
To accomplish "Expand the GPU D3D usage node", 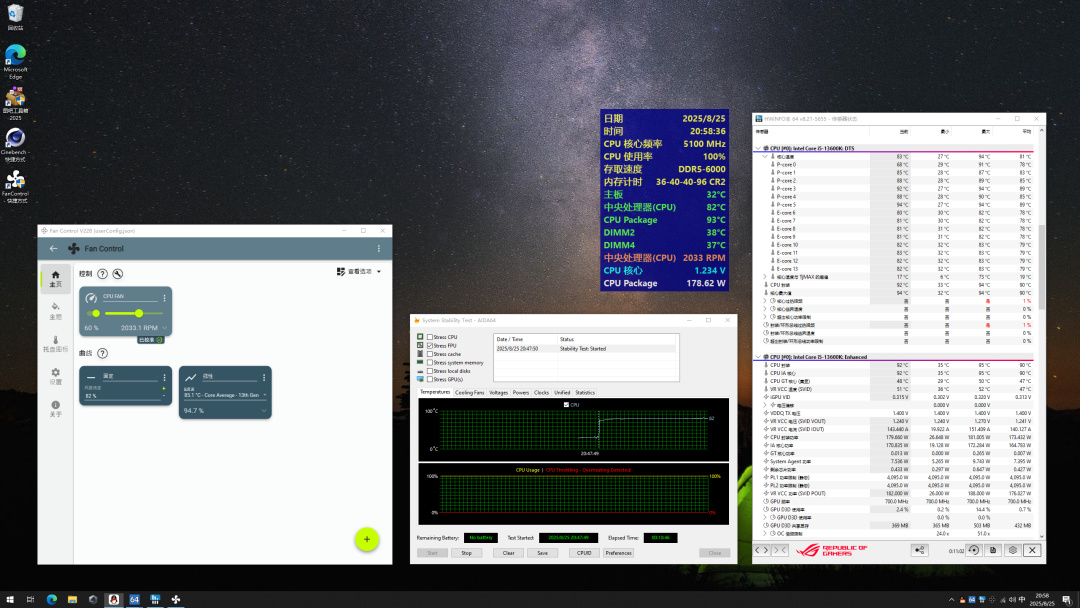I will pos(765,517).
